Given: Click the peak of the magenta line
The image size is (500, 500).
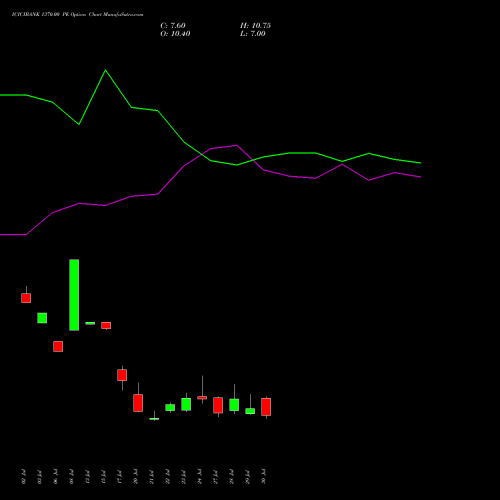Looking at the screenshot, I should 237,145.
